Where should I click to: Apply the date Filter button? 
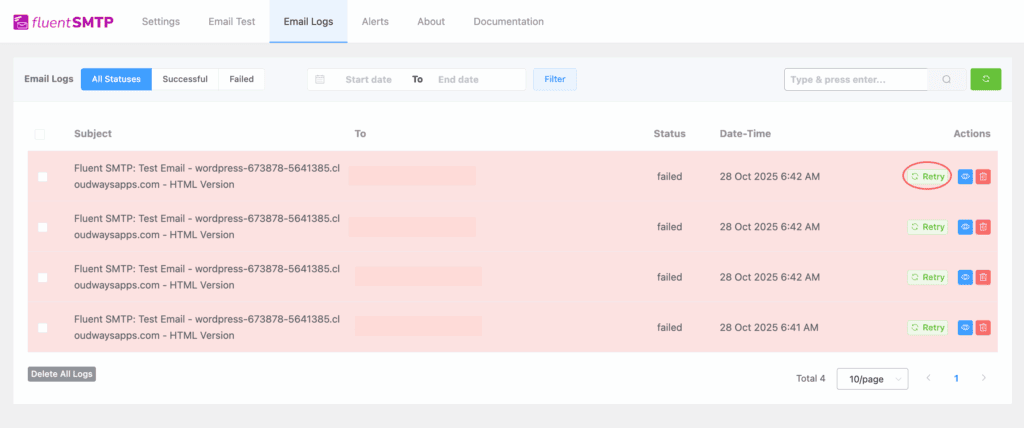click(555, 79)
